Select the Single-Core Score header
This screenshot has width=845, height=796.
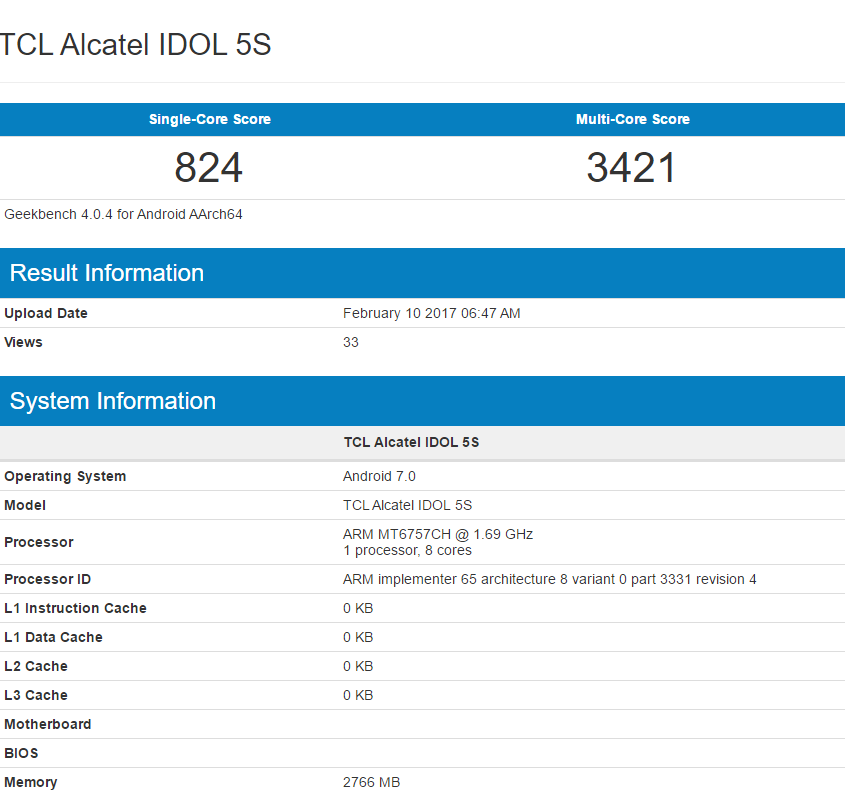pos(210,119)
